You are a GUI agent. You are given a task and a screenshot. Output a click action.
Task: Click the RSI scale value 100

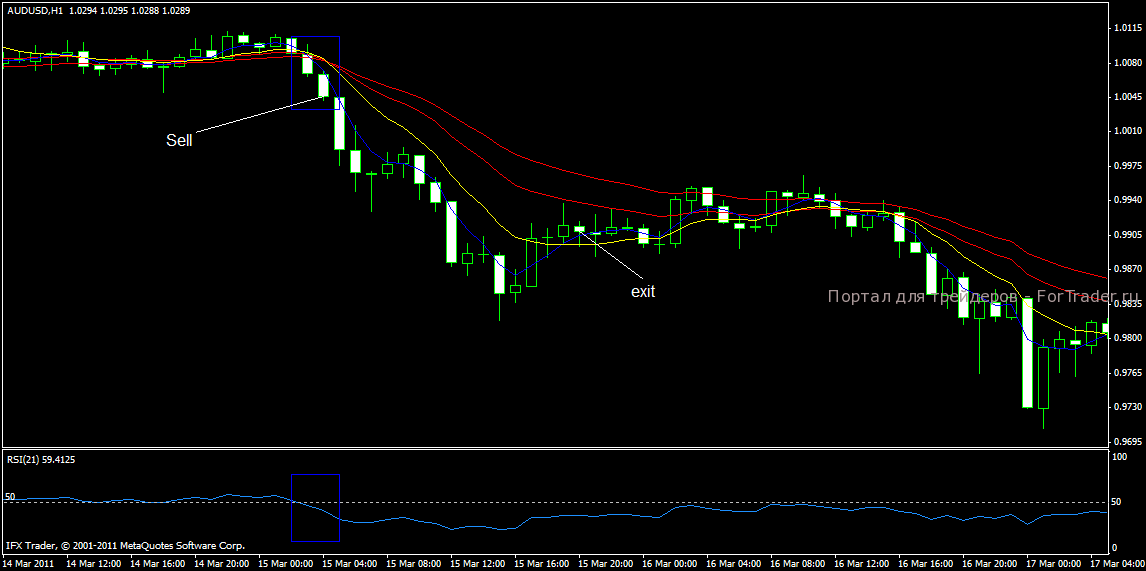tap(1119, 456)
